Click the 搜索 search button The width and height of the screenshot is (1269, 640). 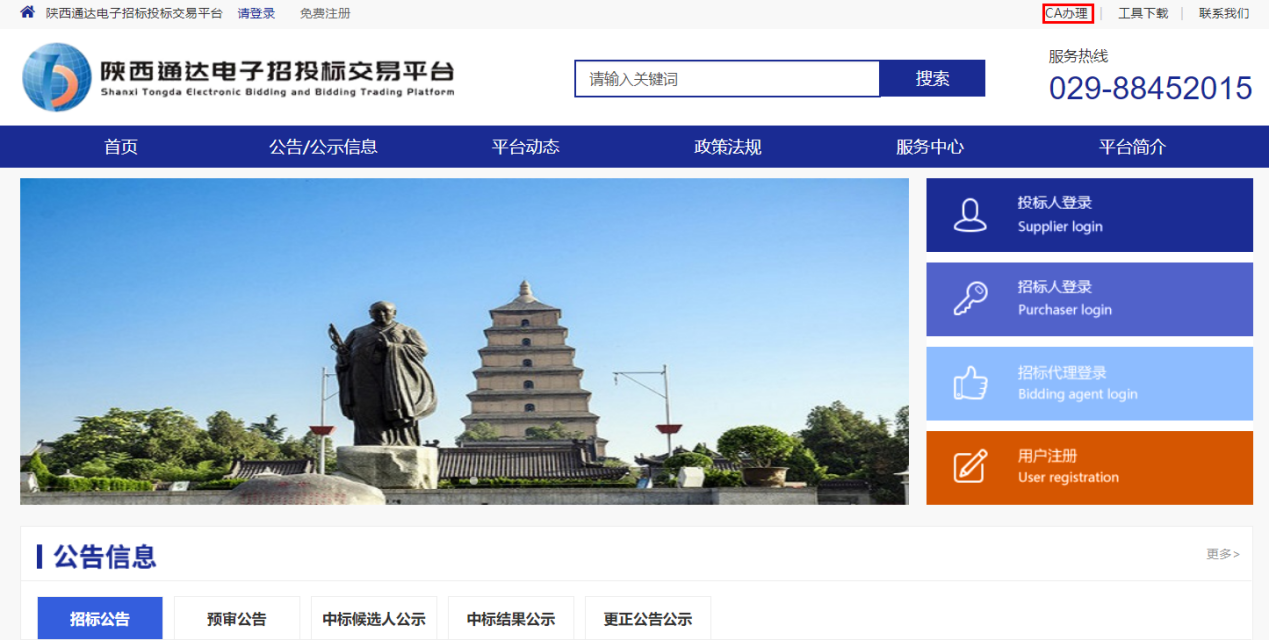(x=932, y=79)
